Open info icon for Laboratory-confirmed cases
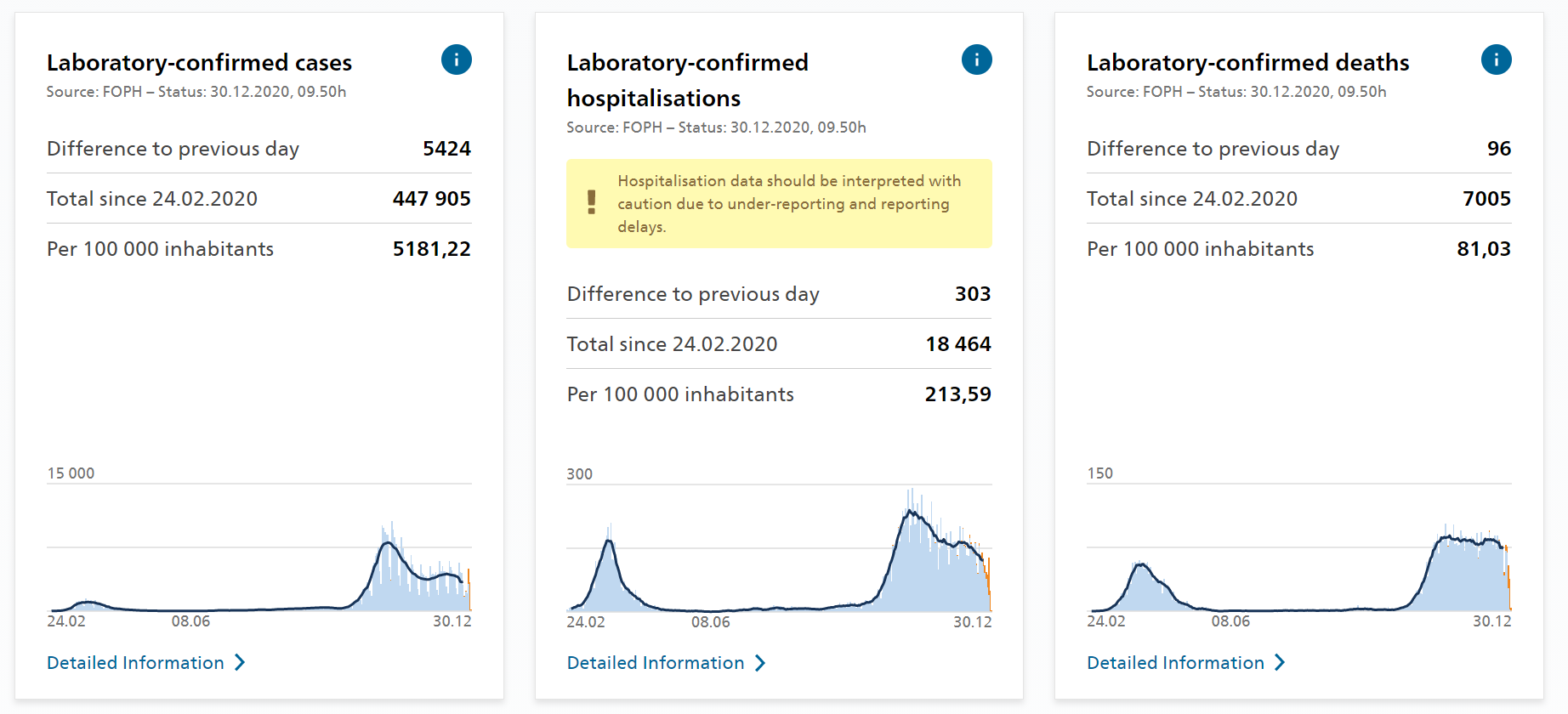This screenshot has width=1568, height=714. [x=456, y=59]
